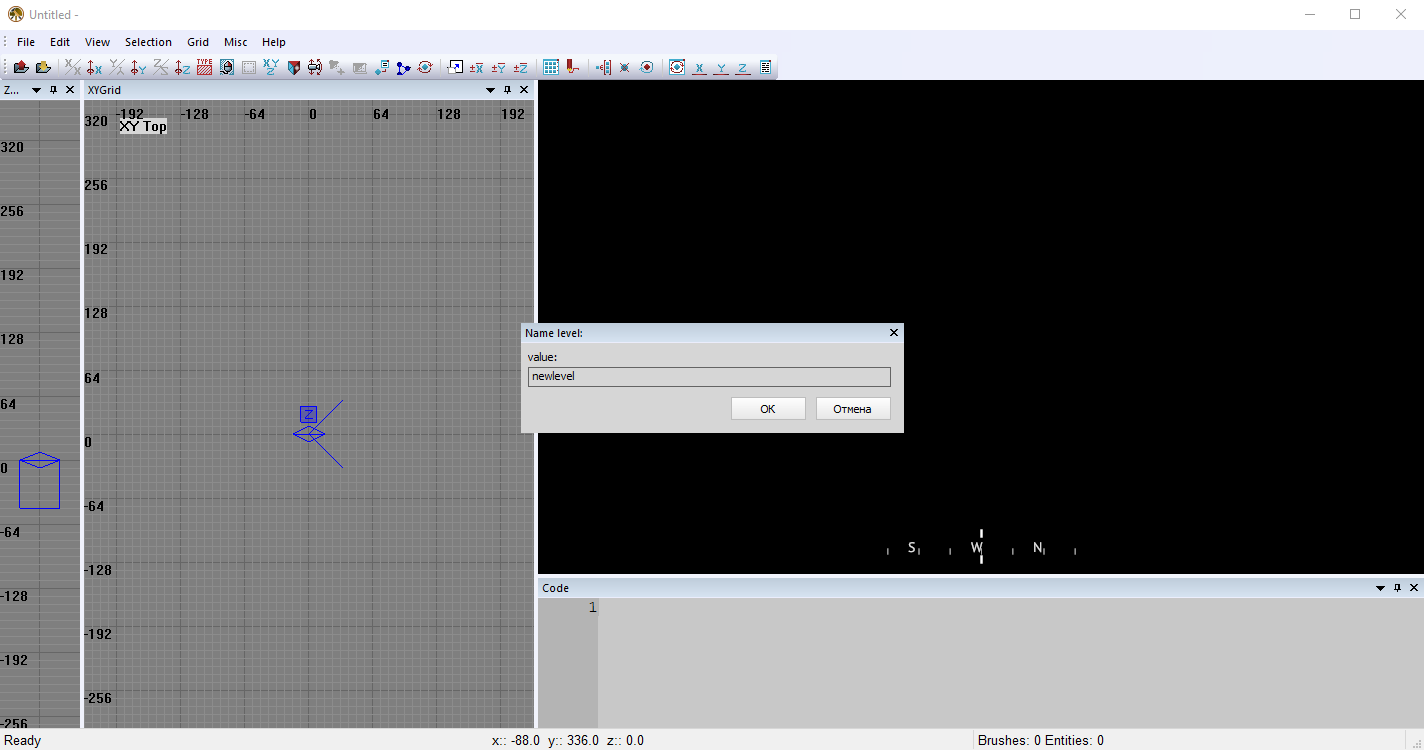Click the XYZ view cycle icon

271,67
